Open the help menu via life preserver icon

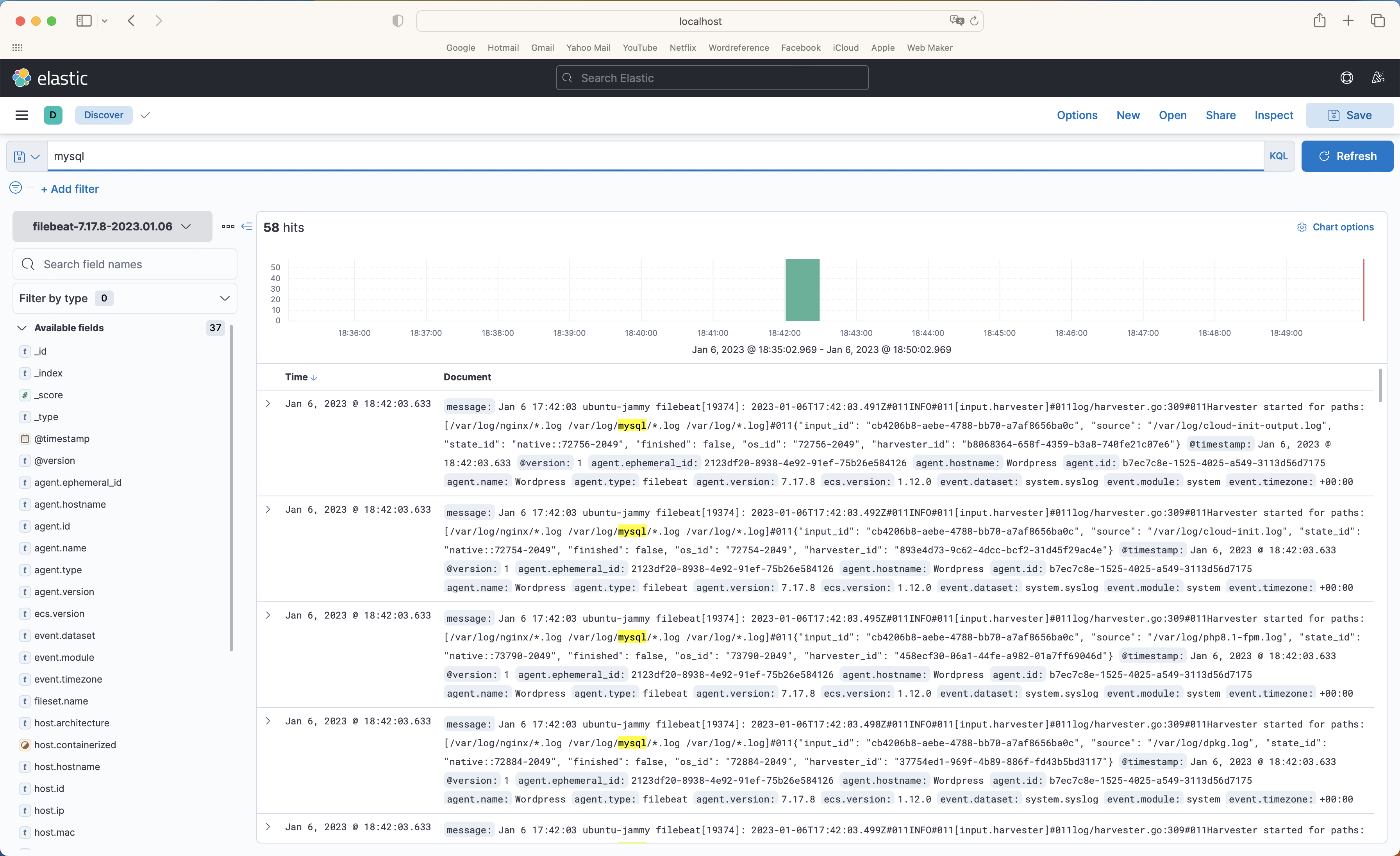(1346, 78)
